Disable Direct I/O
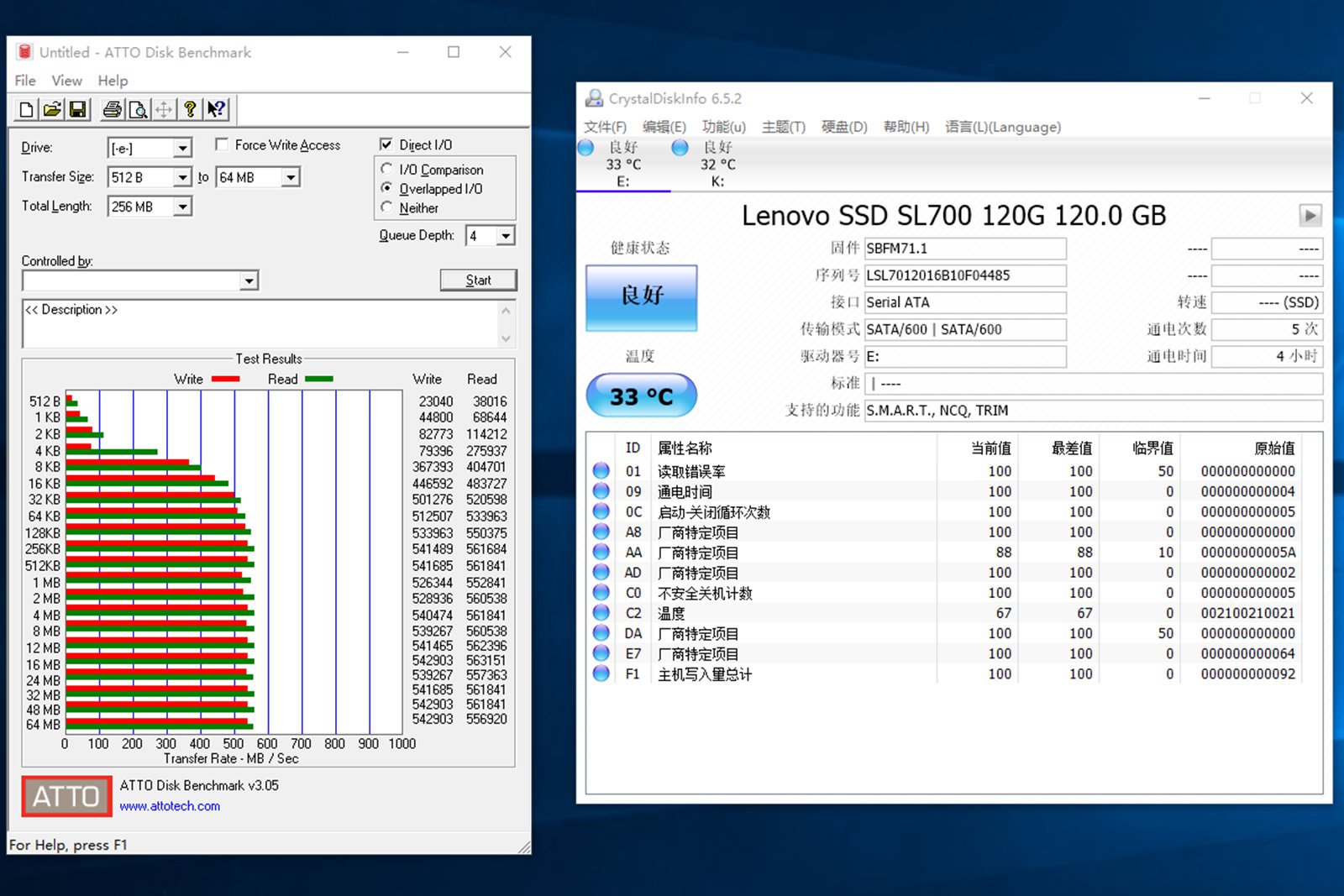This screenshot has height=896, width=1344. tap(386, 144)
